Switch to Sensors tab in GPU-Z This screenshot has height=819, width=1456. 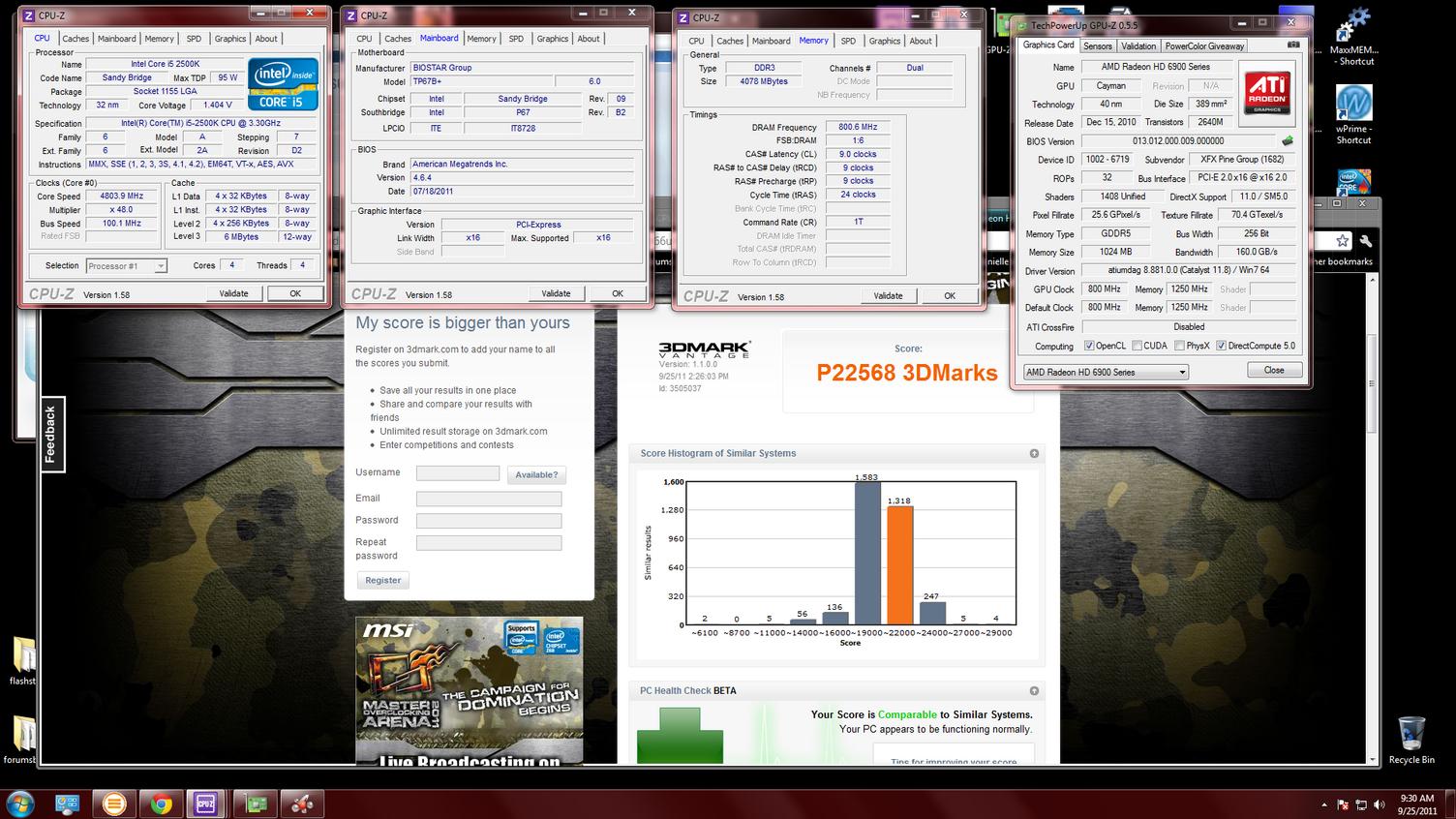1097,45
